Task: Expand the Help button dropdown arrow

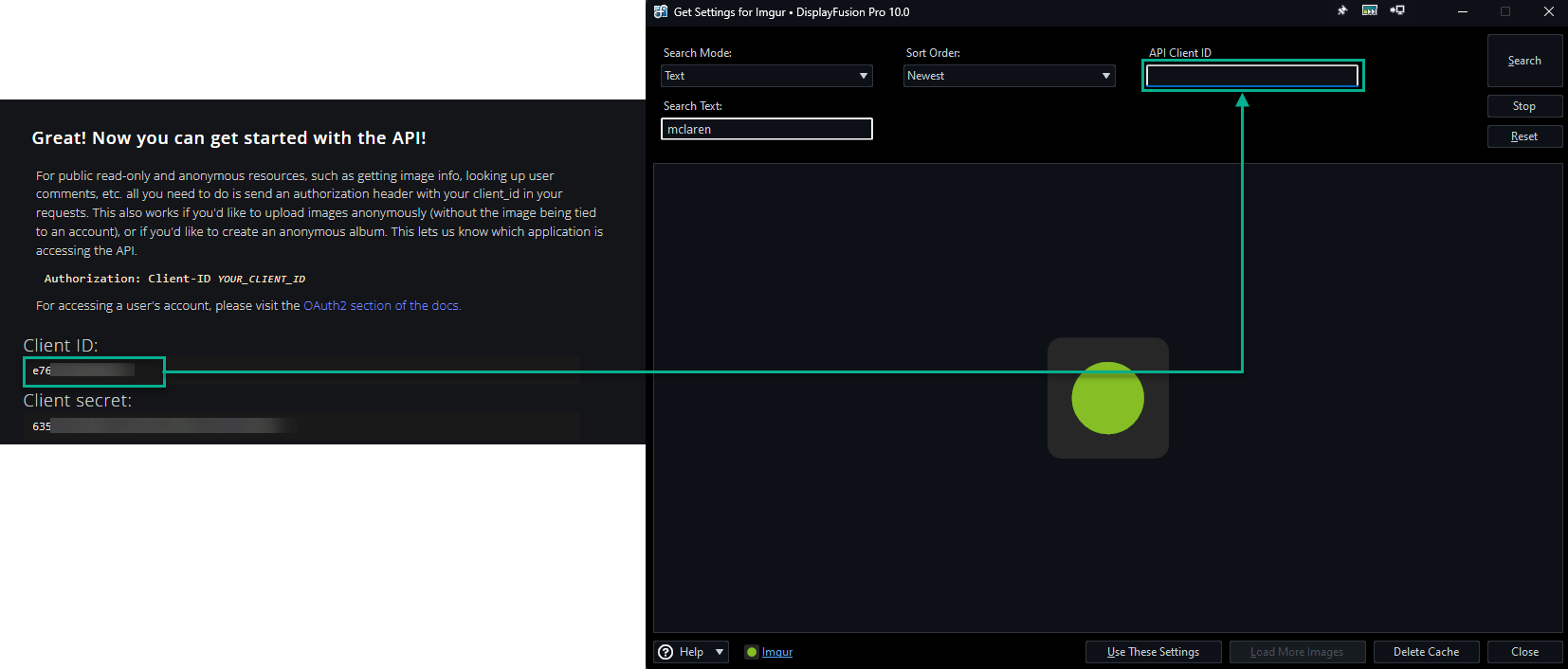Action: [x=720, y=652]
